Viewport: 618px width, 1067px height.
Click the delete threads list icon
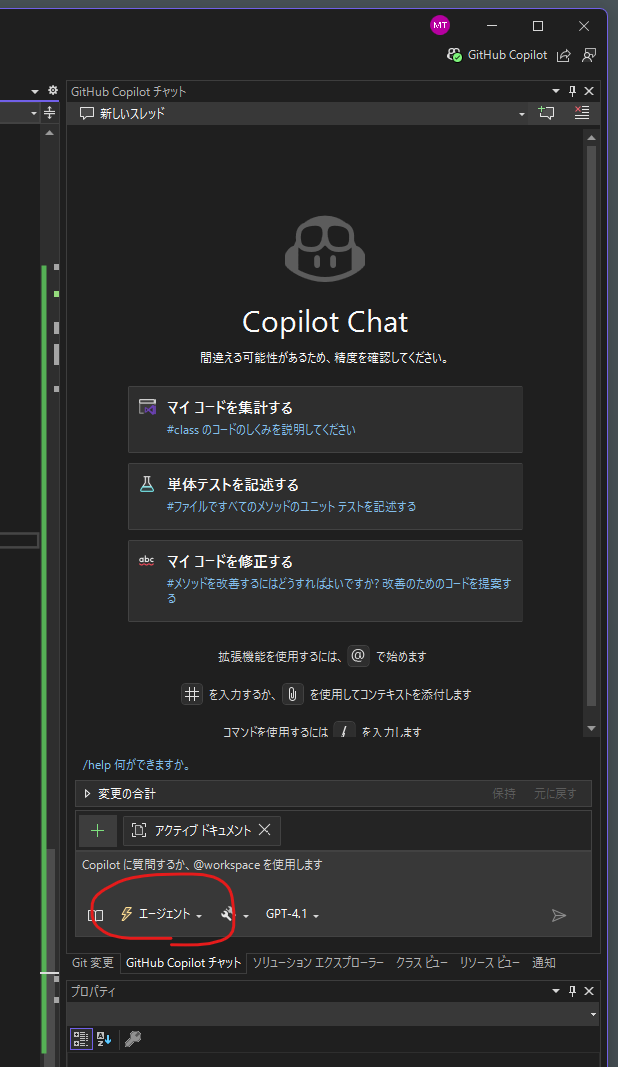582,113
